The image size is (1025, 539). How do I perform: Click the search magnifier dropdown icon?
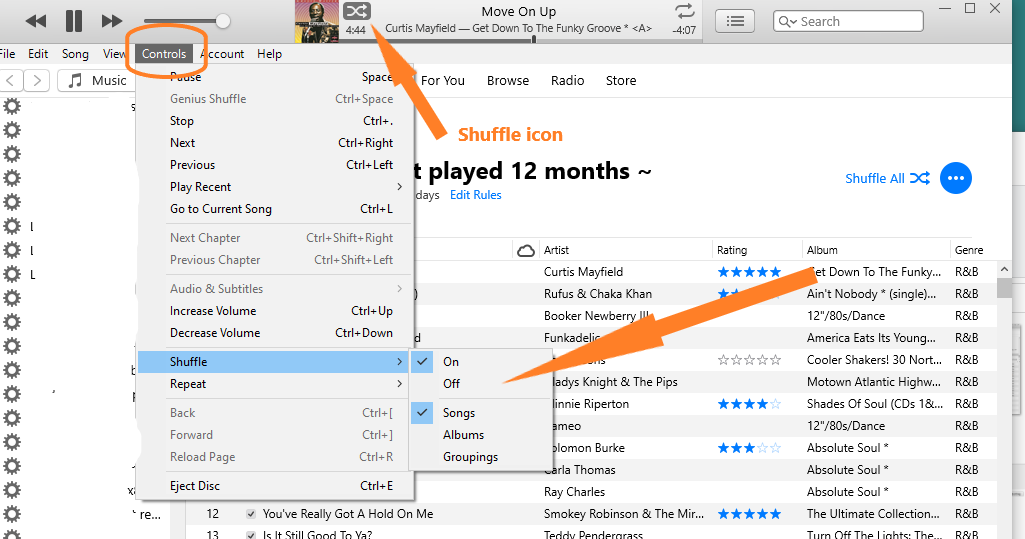(787, 22)
